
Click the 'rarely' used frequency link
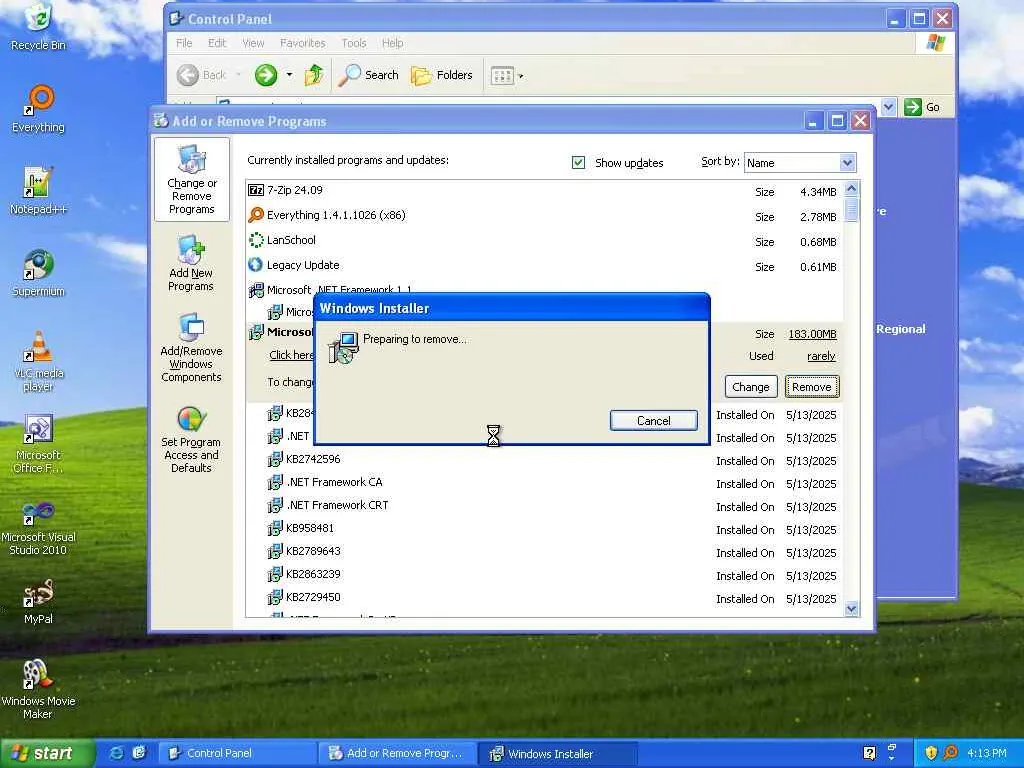click(821, 356)
